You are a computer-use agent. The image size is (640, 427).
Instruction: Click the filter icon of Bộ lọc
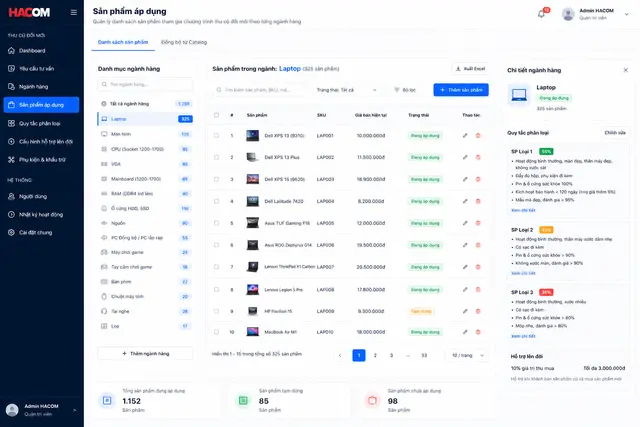[x=396, y=90]
